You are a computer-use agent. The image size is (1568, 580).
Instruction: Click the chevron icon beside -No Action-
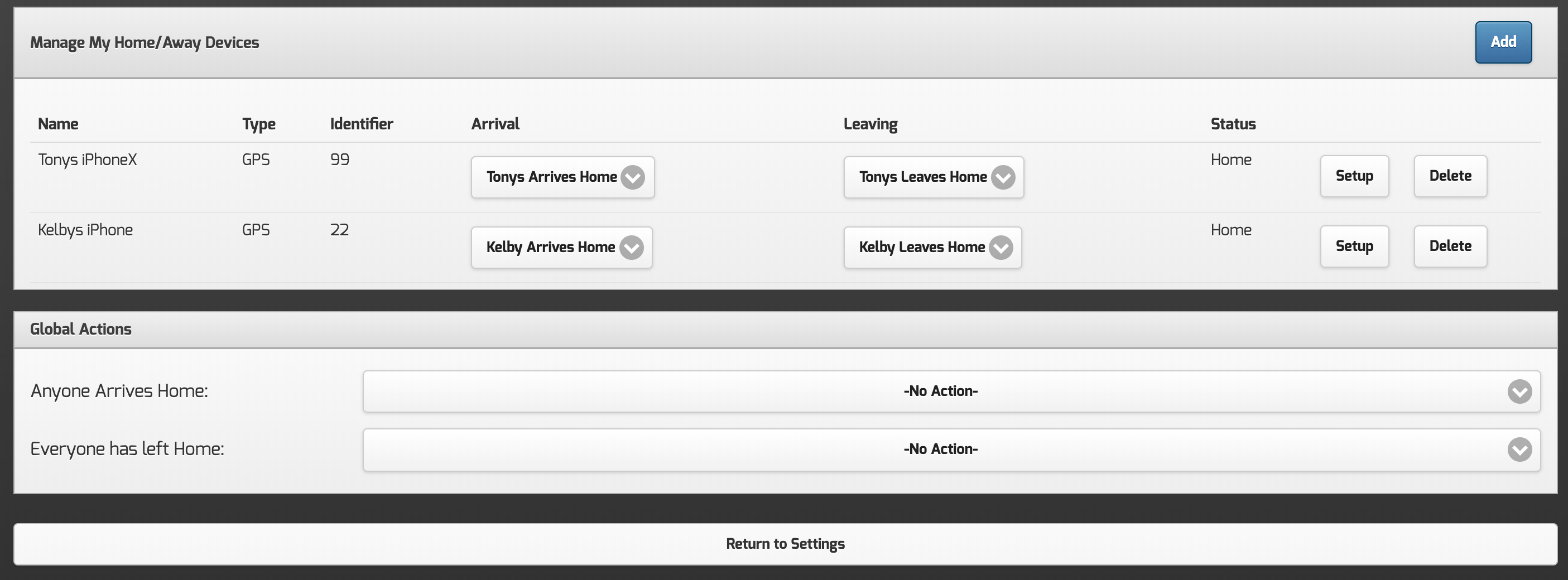(1519, 392)
